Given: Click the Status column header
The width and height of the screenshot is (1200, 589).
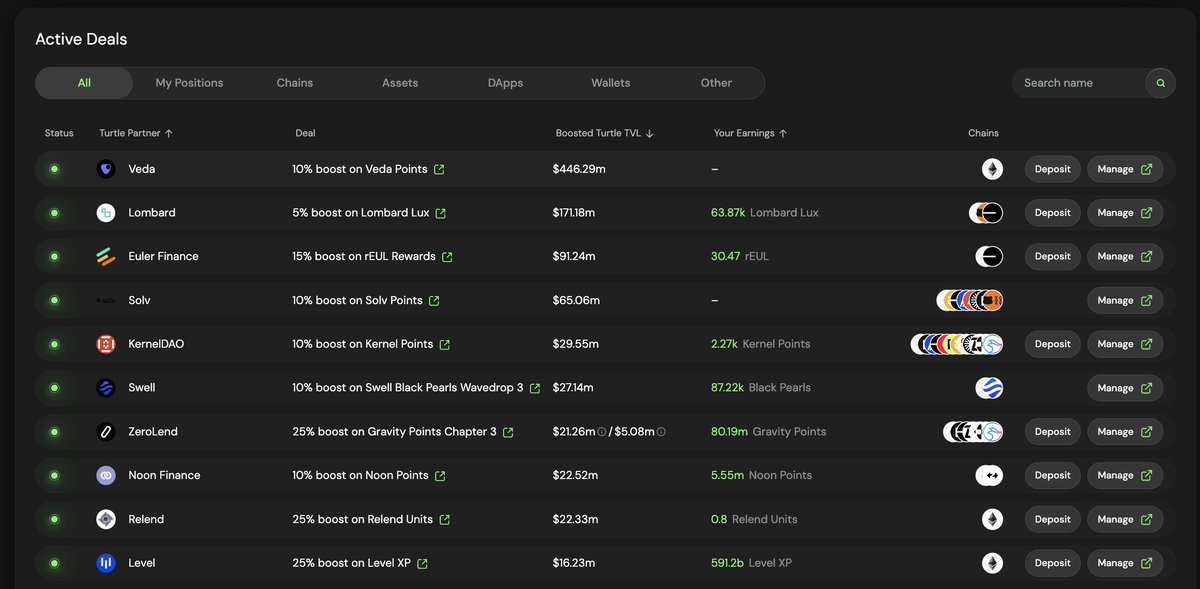Looking at the screenshot, I should [x=59, y=133].
